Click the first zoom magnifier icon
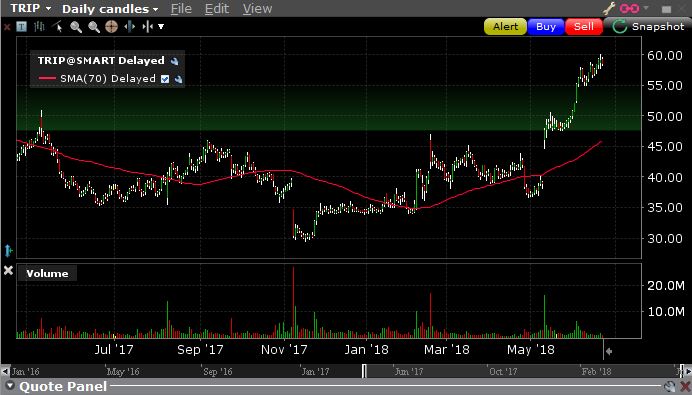The height and width of the screenshot is (395, 692). click(x=76, y=27)
